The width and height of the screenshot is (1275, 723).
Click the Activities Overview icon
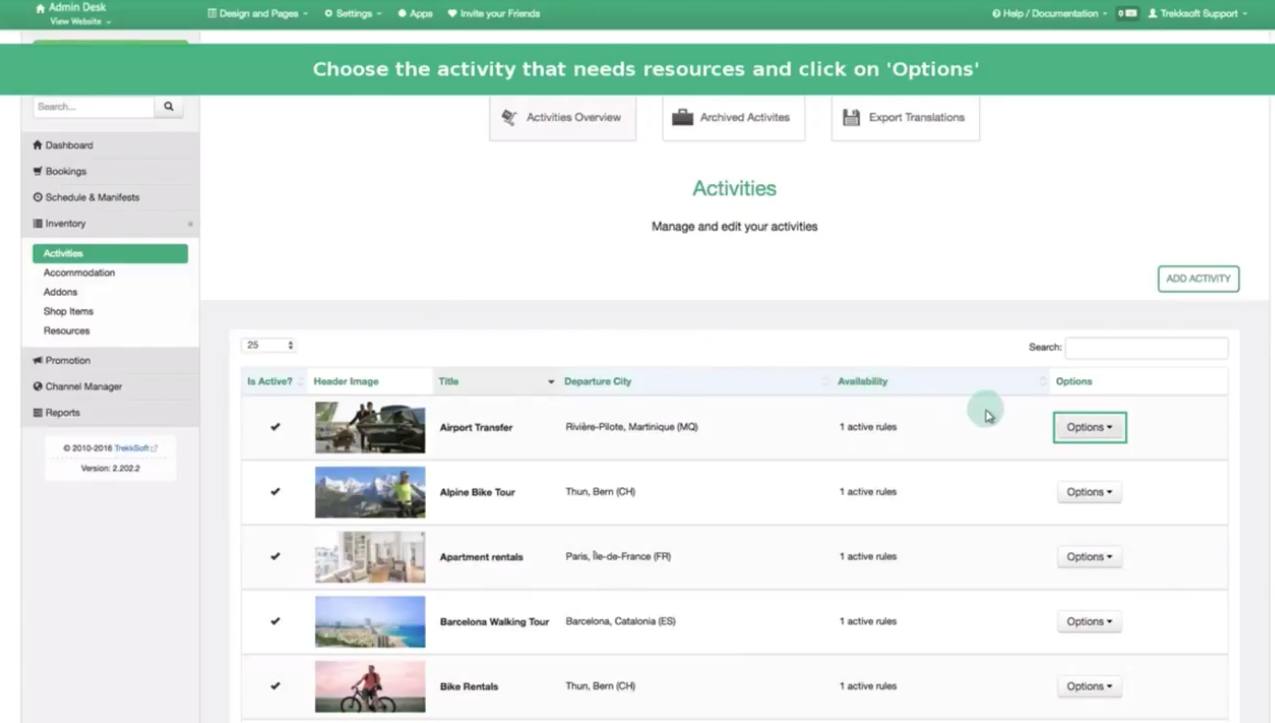(x=510, y=117)
